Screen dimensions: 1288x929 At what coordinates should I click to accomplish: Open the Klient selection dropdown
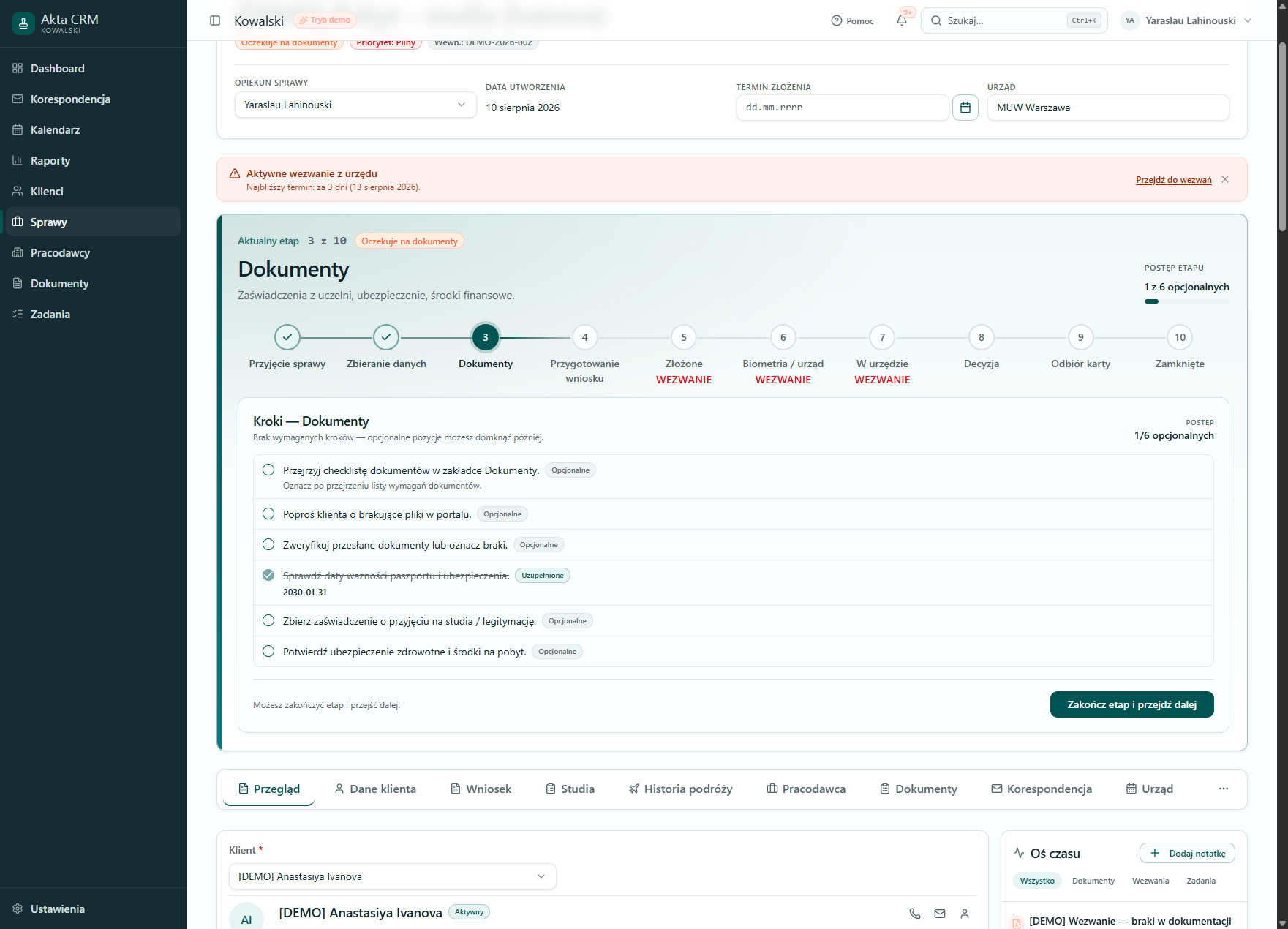click(x=393, y=876)
